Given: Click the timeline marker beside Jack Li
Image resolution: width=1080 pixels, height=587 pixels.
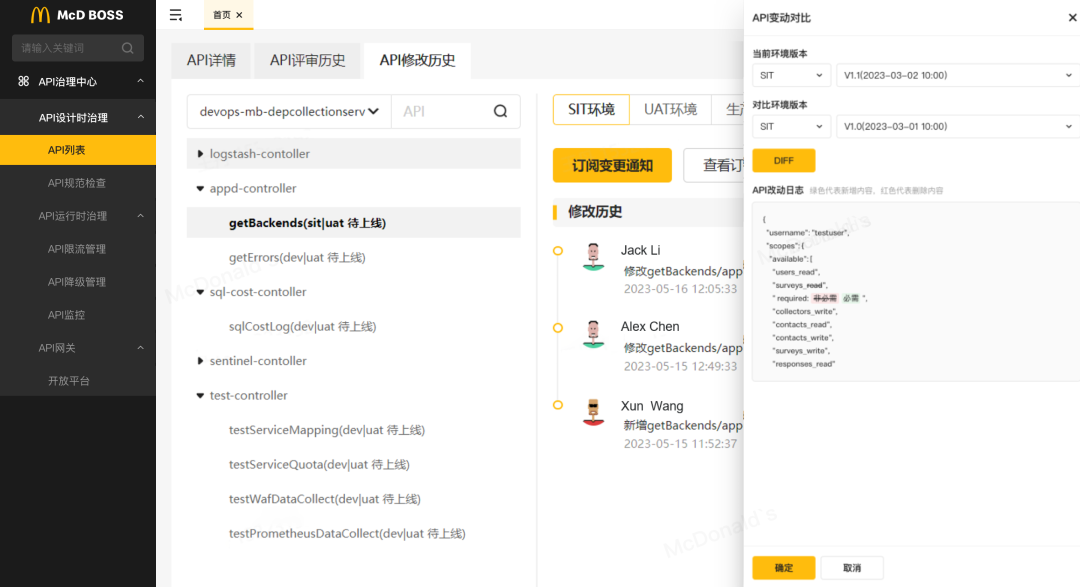Looking at the screenshot, I should tap(558, 251).
